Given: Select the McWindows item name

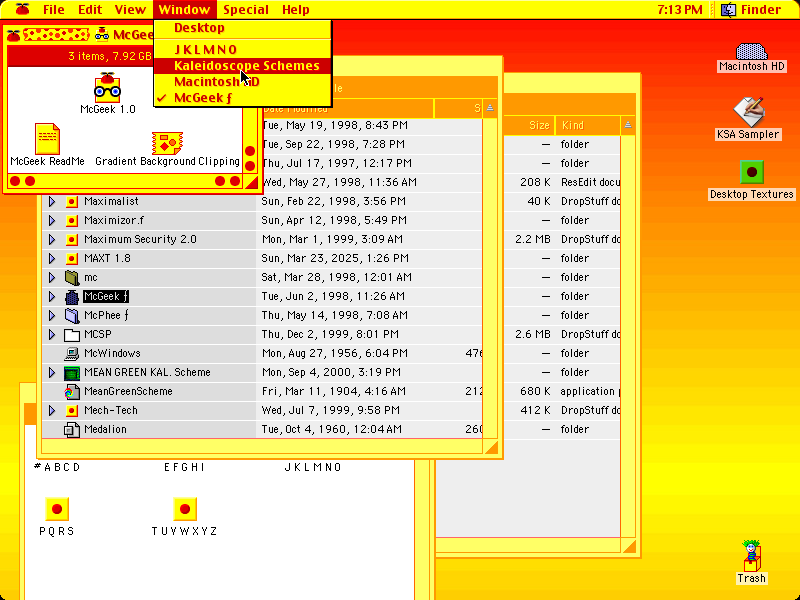Looking at the screenshot, I should coord(112,354).
